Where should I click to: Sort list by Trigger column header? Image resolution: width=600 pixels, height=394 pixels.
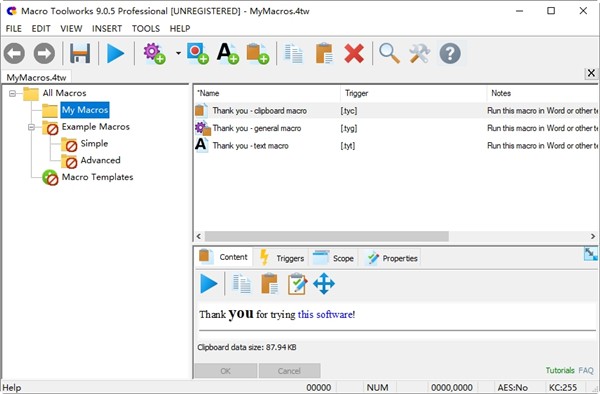point(413,93)
